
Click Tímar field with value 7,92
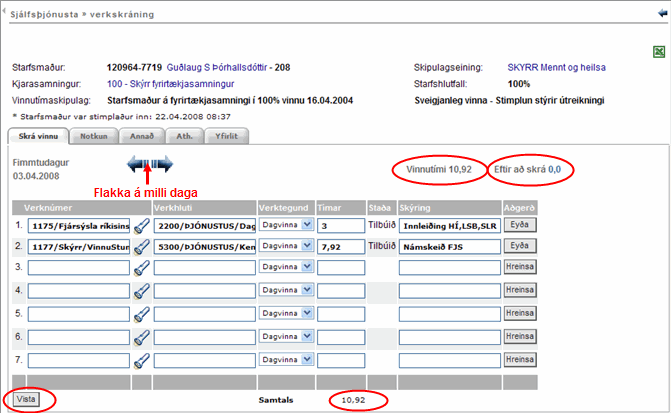point(341,247)
